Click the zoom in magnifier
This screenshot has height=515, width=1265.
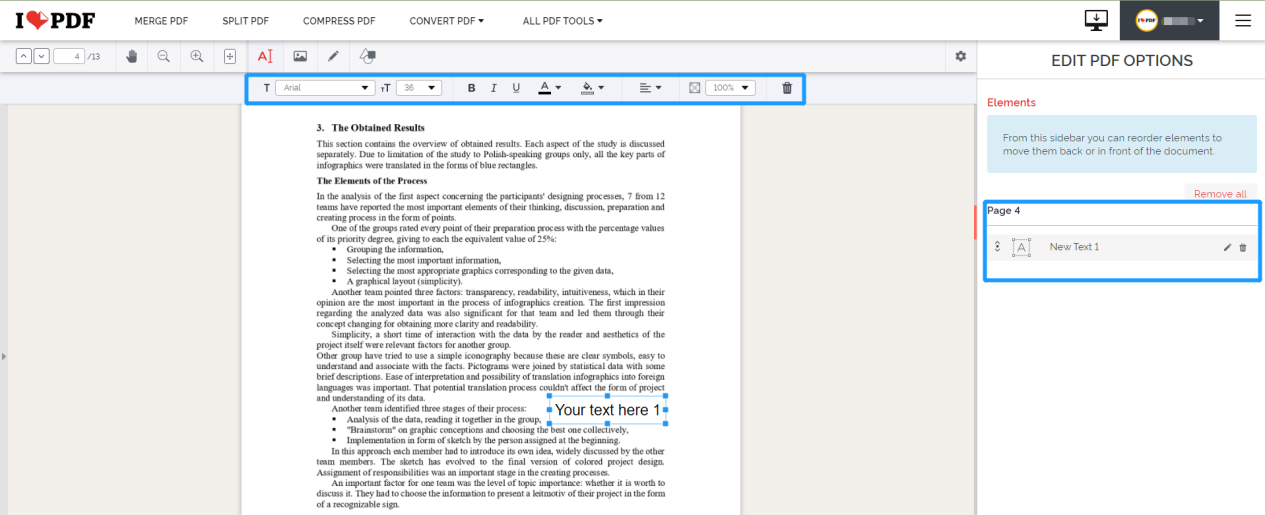pyautogui.click(x=197, y=57)
